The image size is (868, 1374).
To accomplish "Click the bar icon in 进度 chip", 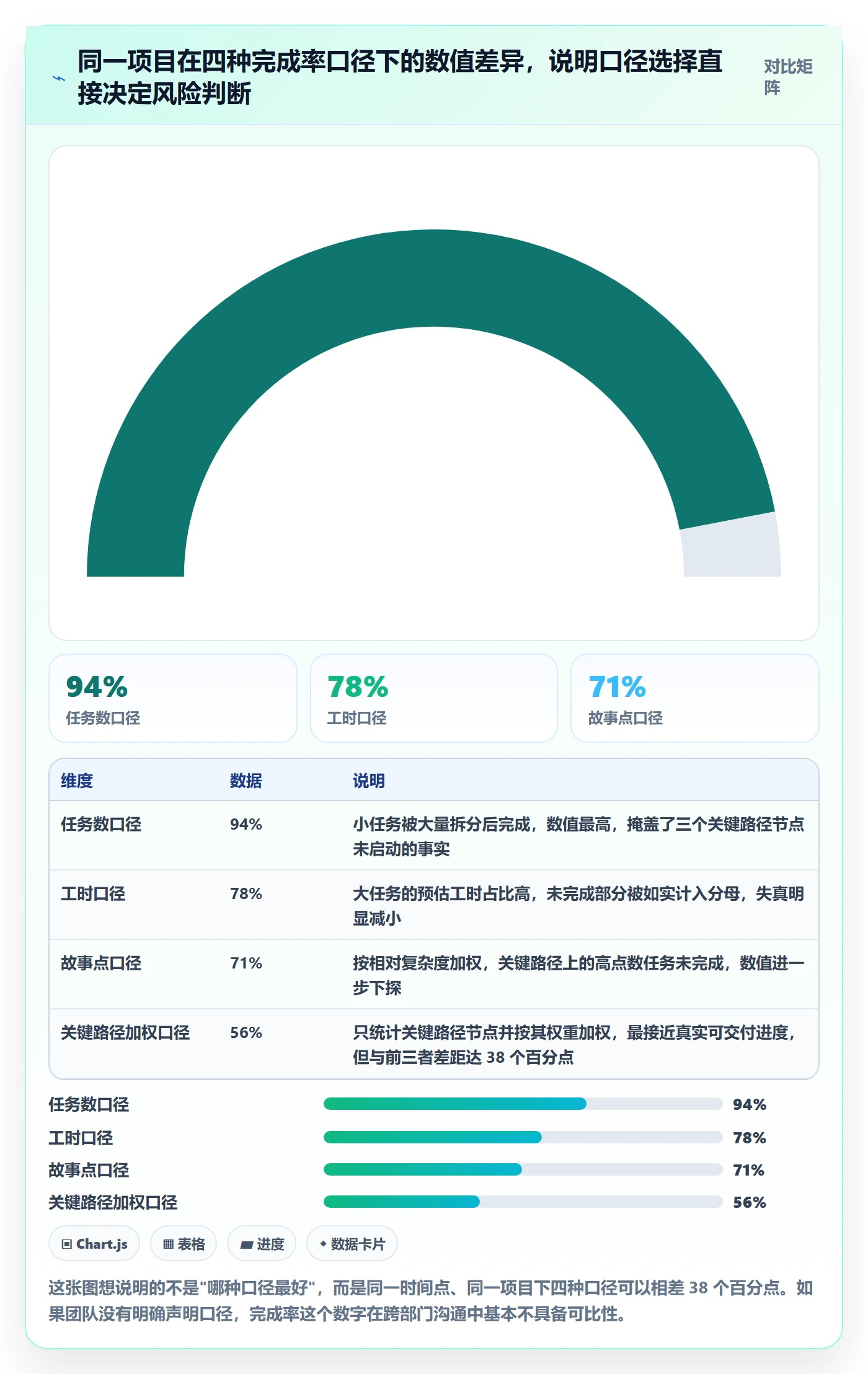I will [x=247, y=1244].
